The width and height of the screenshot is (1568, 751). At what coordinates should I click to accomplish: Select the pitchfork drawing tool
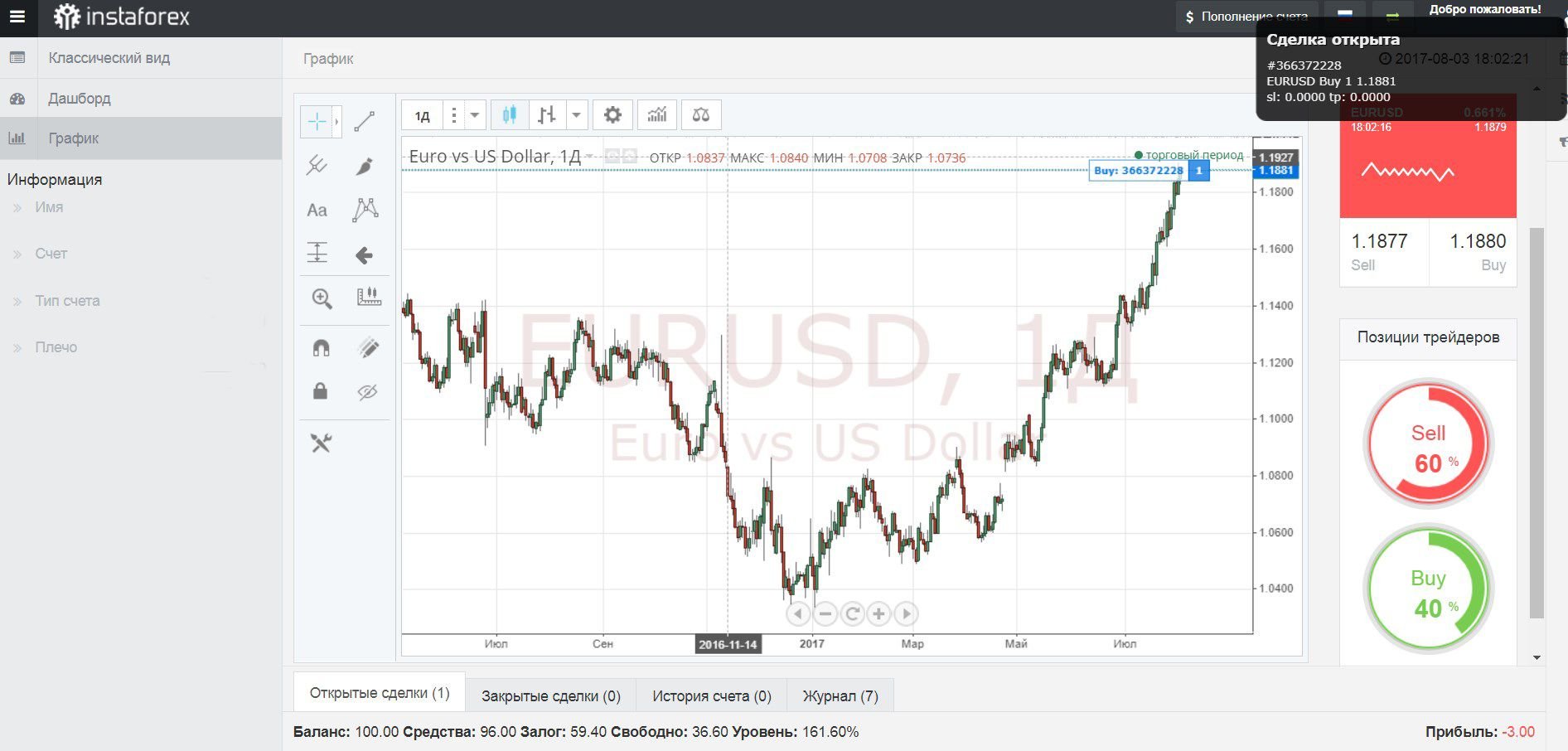317,166
